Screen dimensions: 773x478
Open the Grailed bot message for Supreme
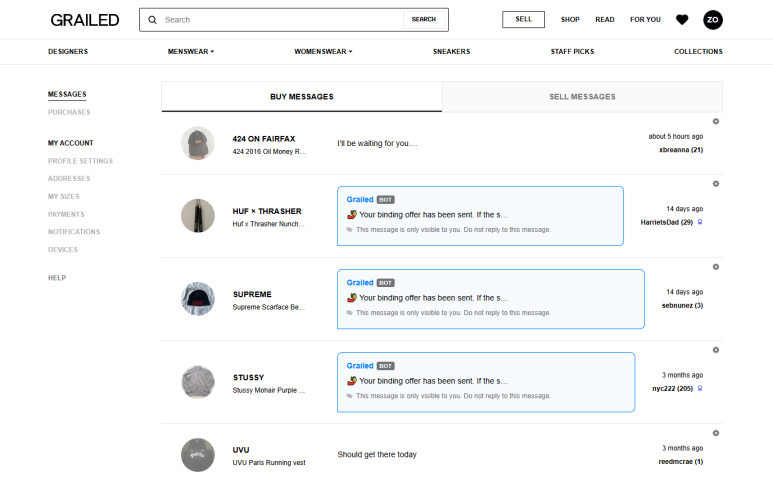pos(491,299)
